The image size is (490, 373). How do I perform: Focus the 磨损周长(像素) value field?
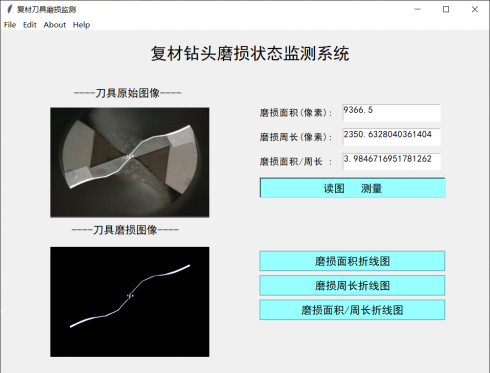(391, 137)
